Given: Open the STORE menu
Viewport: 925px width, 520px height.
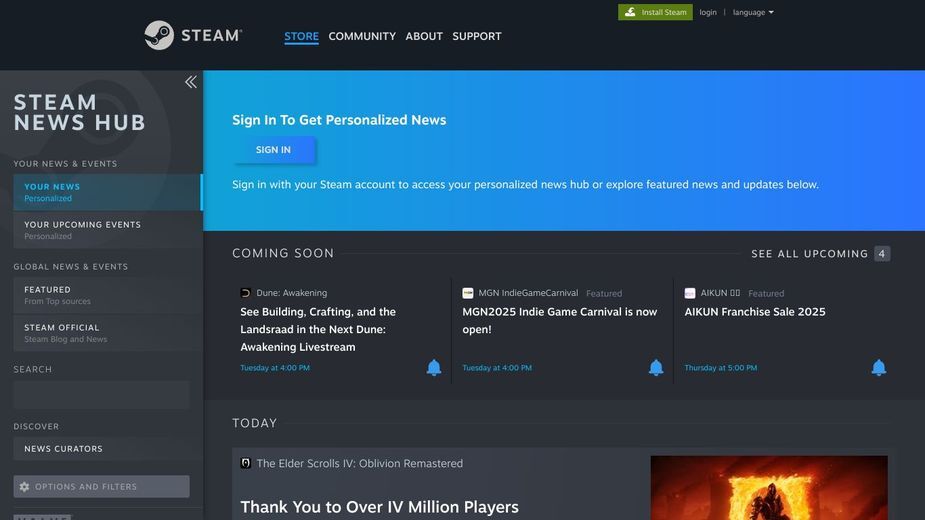Looking at the screenshot, I should click(301, 36).
